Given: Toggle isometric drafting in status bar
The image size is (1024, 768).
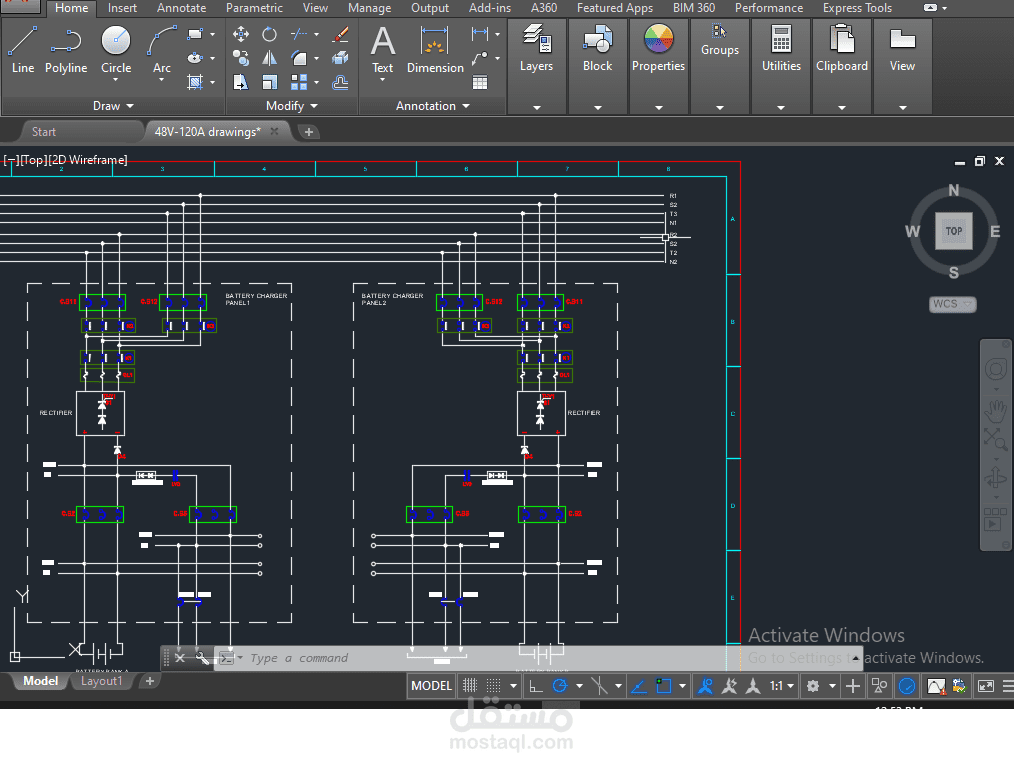Looking at the screenshot, I should 599,686.
